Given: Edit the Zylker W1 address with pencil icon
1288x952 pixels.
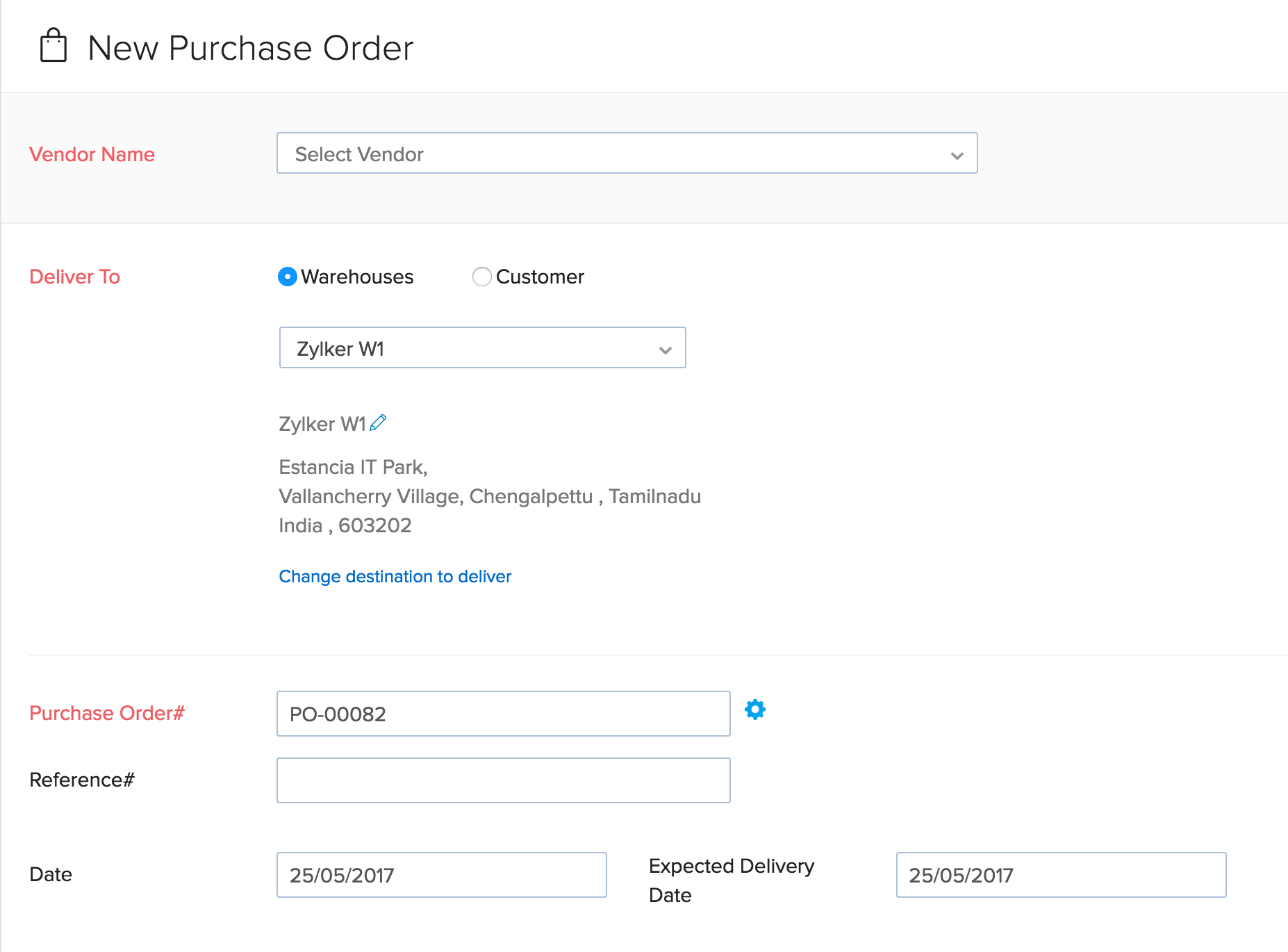Looking at the screenshot, I should 379,422.
